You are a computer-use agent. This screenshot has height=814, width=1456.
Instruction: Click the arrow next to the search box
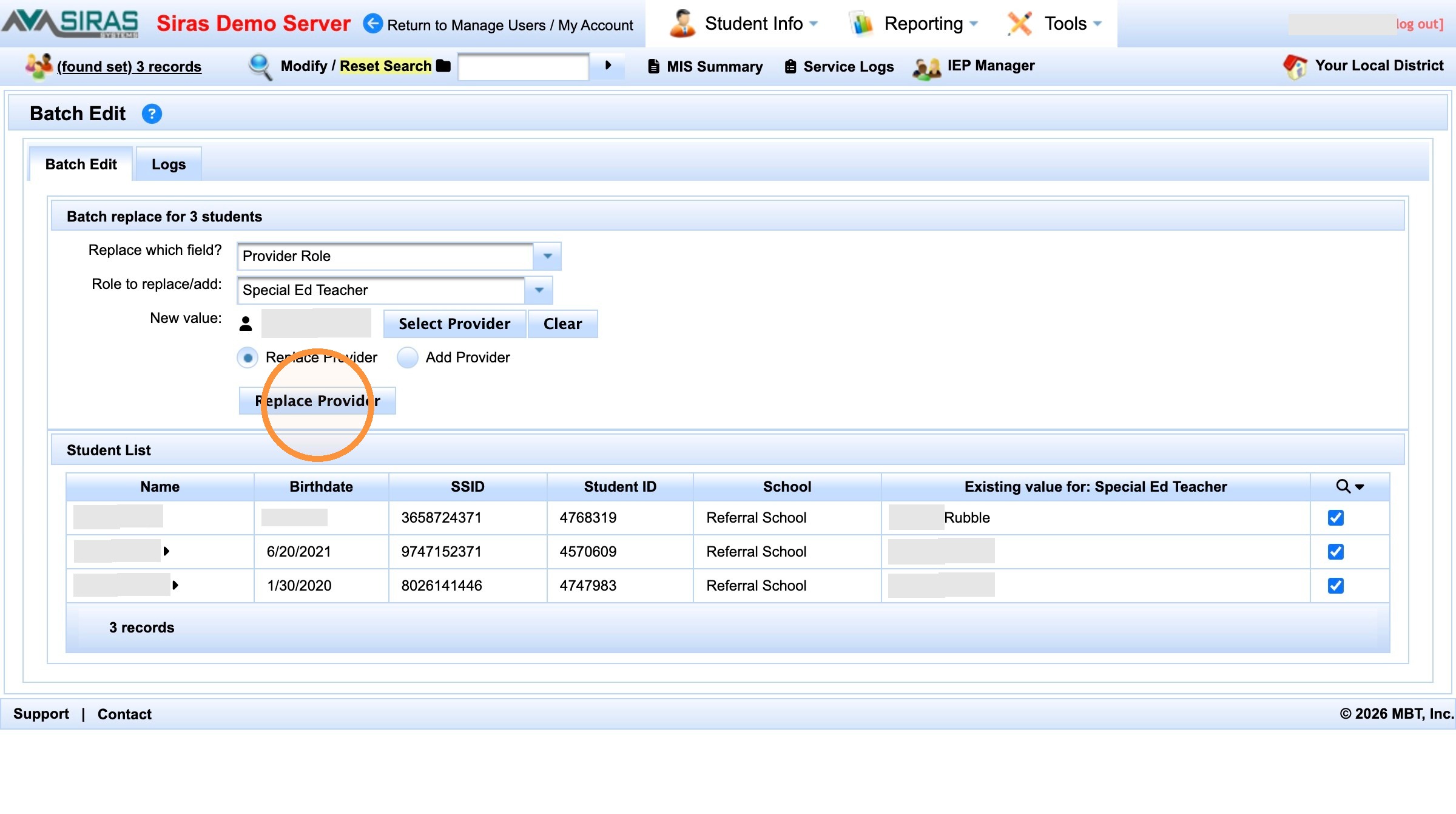point(608,66)
